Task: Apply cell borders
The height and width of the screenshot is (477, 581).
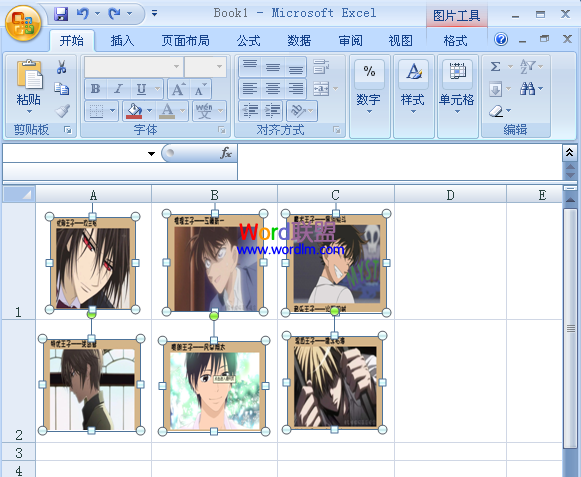Action: coord(96,111)
